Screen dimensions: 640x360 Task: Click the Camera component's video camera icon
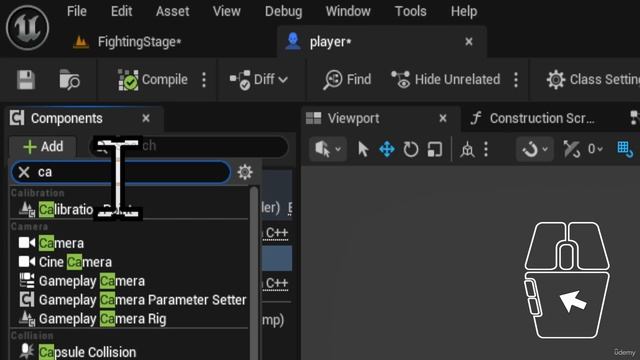coord(27,243)
